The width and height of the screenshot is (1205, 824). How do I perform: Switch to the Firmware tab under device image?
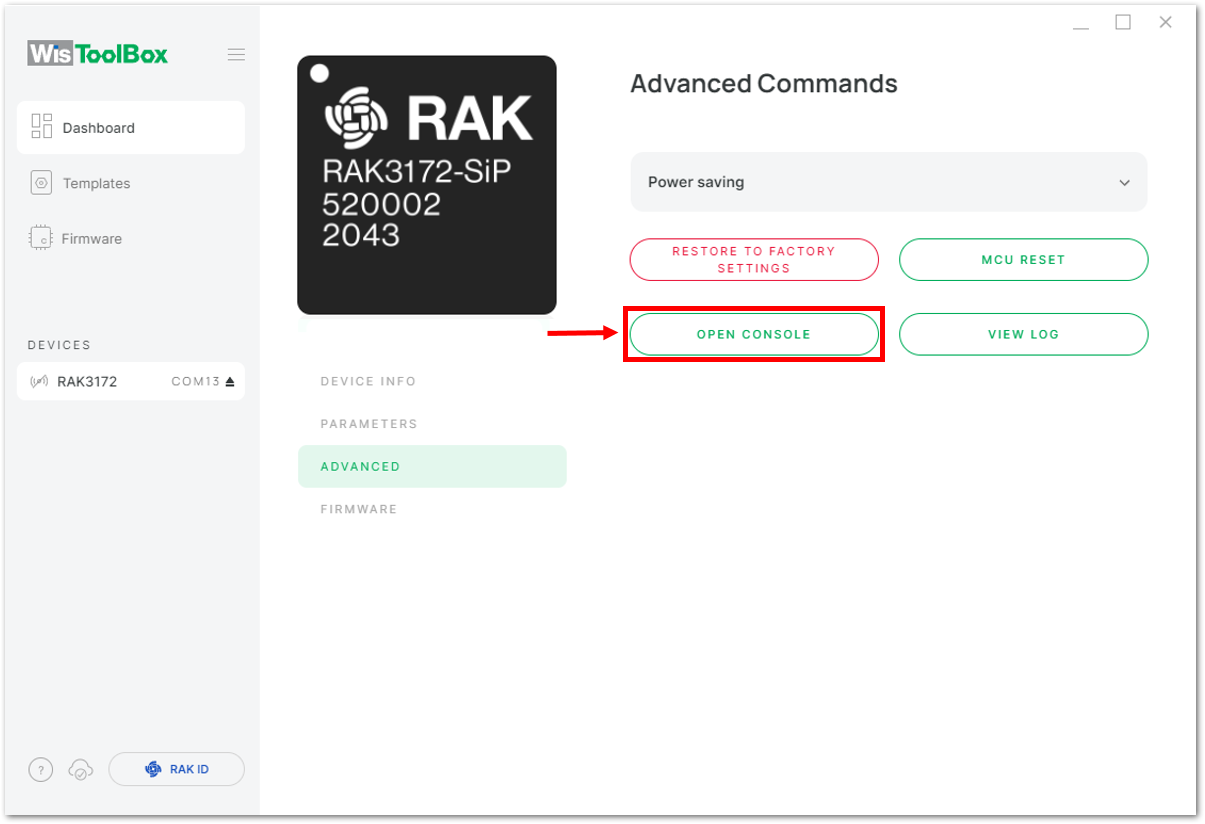pyautogui.click(x=359, y=509)
